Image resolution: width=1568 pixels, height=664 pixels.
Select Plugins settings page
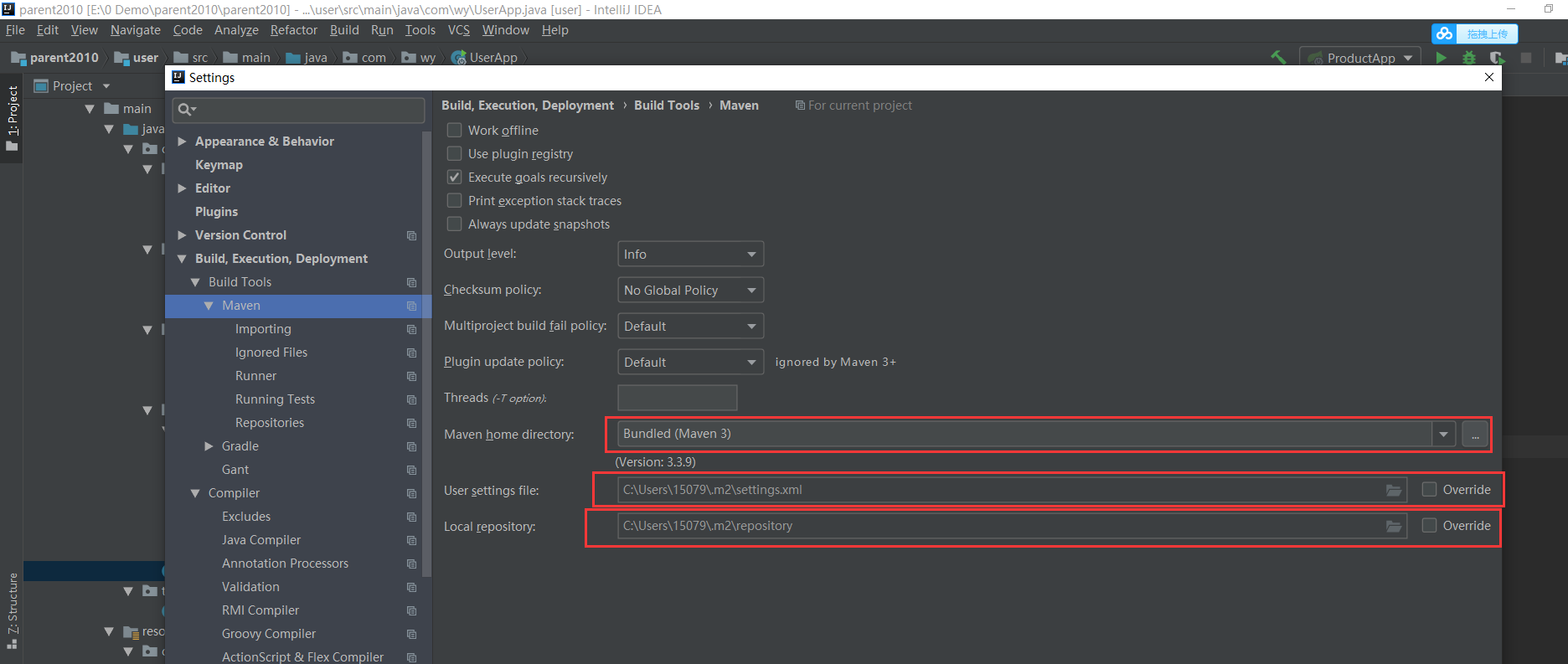coord(216,212)
